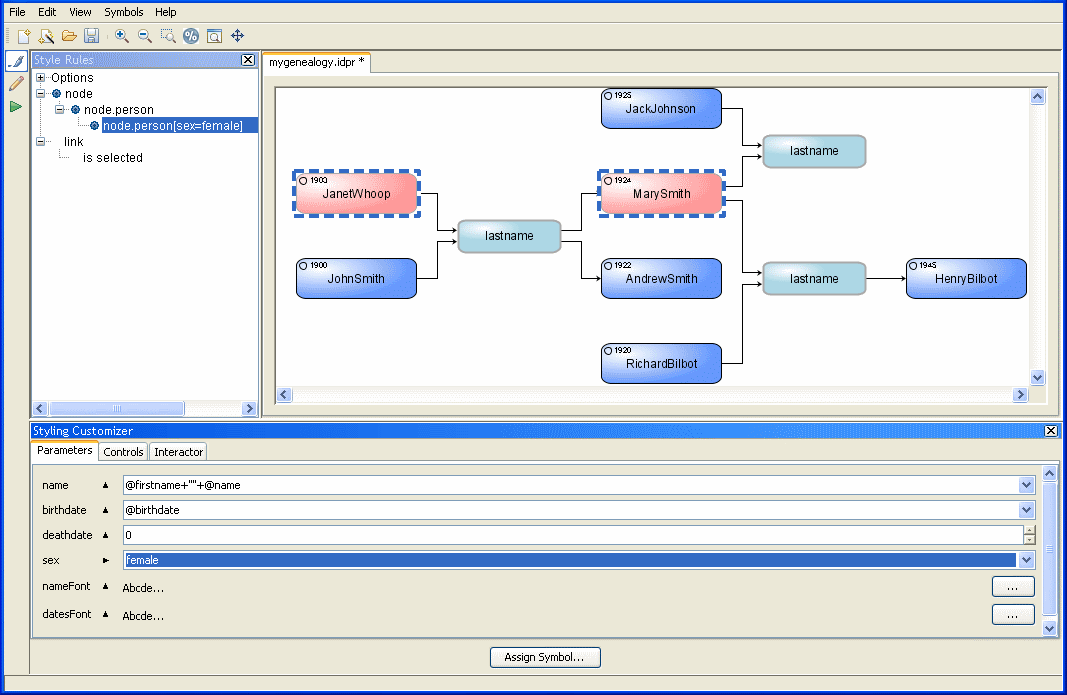Click the Style Rules horizontal scrollbar thumb
The height and width of the screenshot is (695, 1067).
point(116,408)
